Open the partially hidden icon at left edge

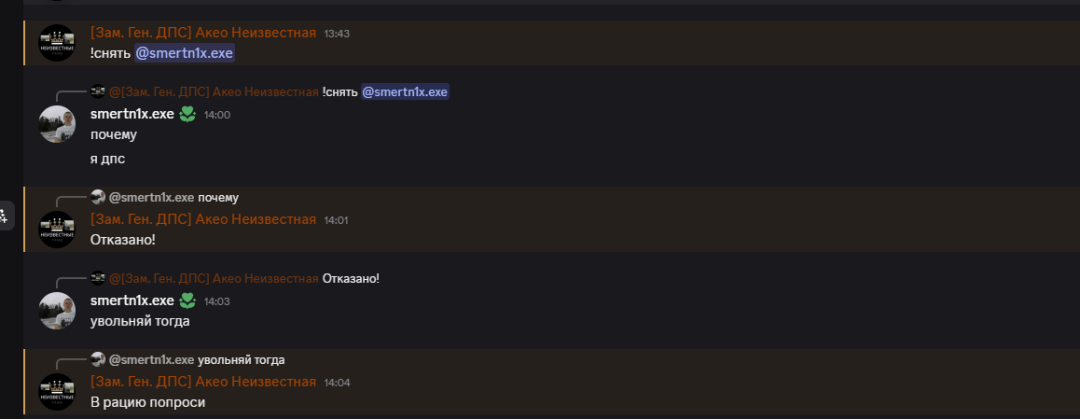click(4, 216)
